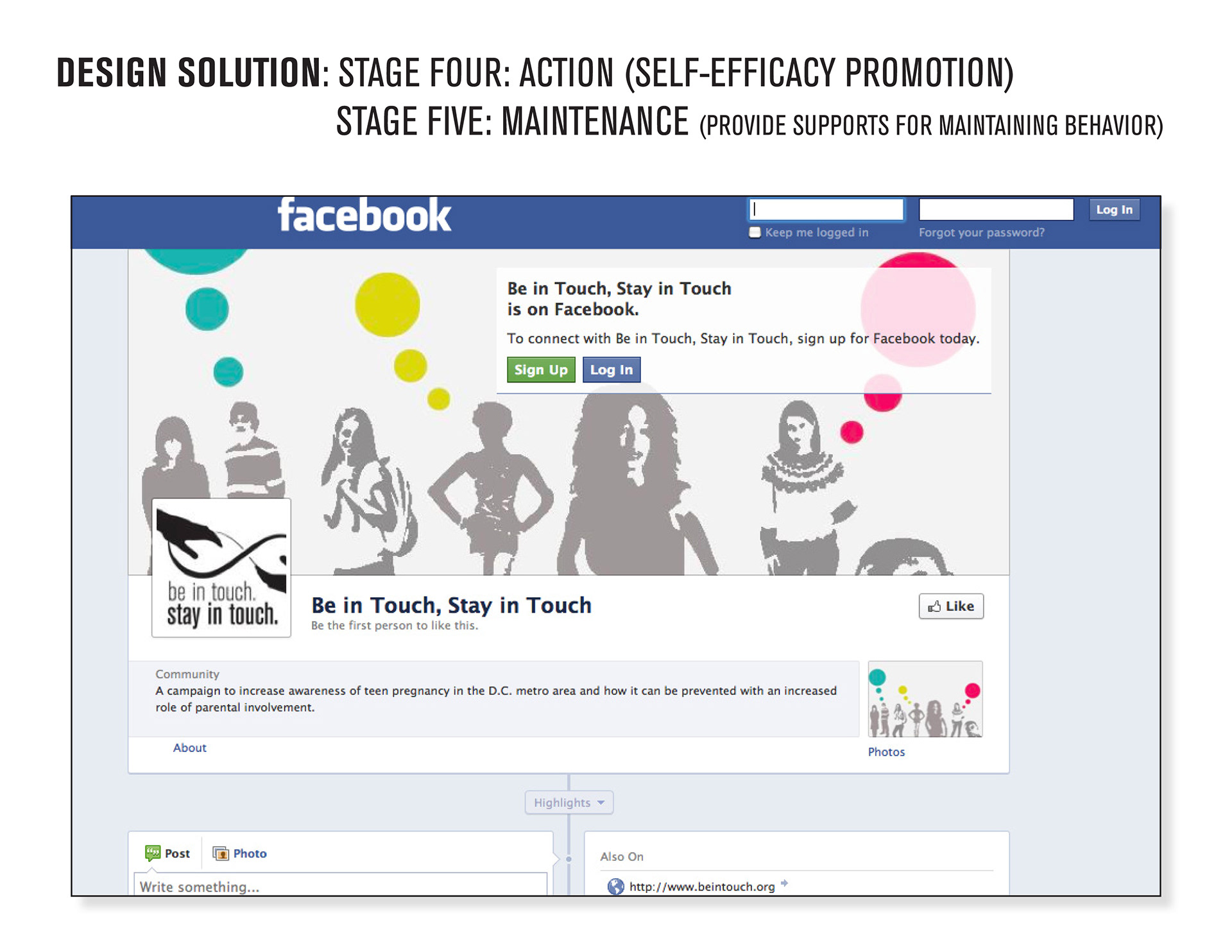
Task: Check the Keep me logged in box
Action: (755, 232)
